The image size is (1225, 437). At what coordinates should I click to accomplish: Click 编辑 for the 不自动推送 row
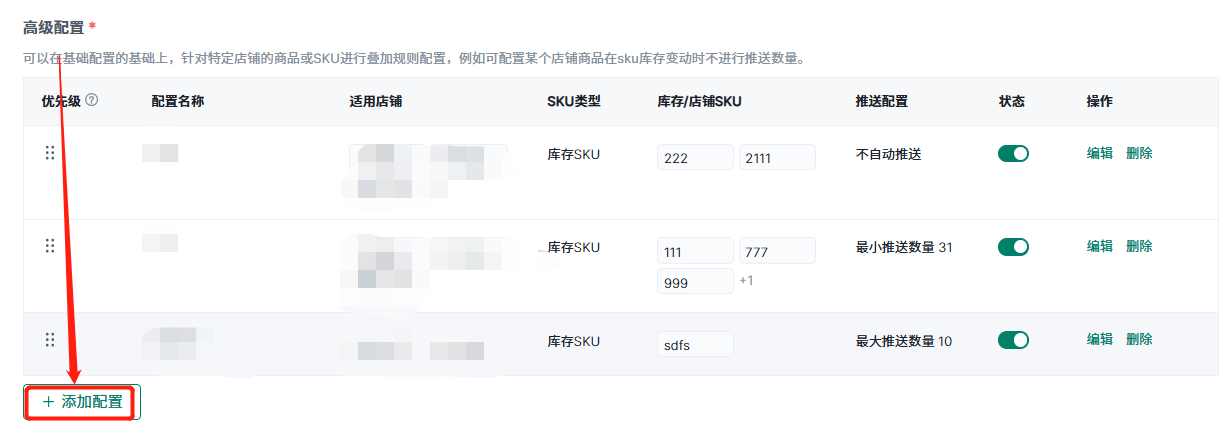coord(1100,153)
